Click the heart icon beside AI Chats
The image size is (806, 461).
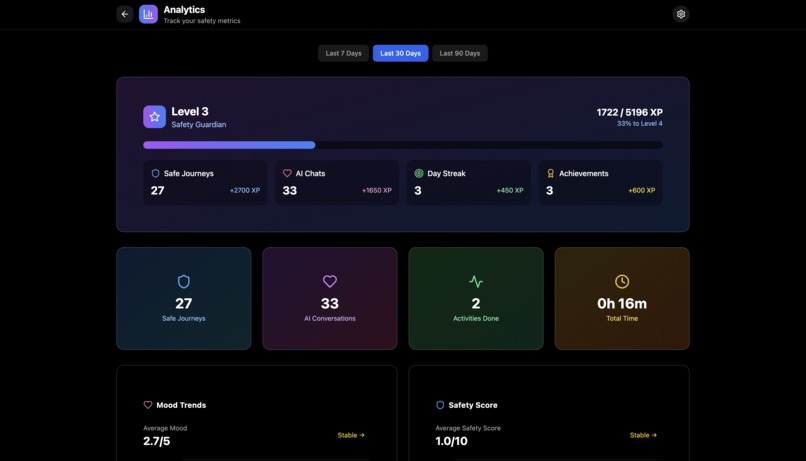point(287,174)
